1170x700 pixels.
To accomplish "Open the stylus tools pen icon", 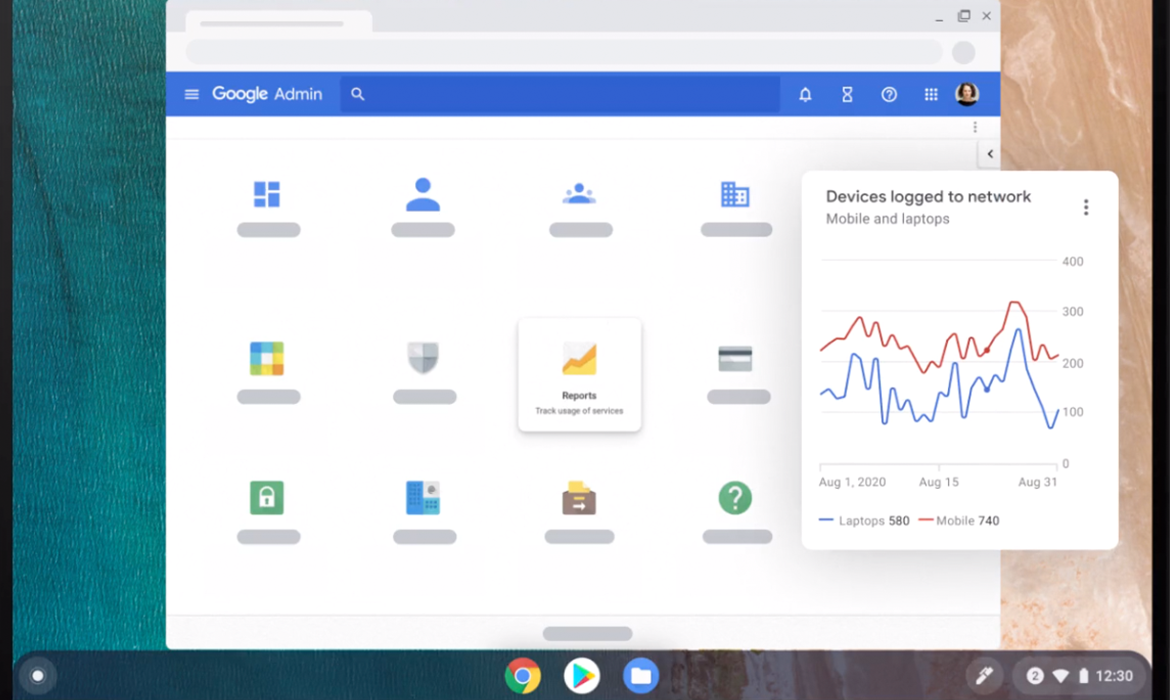I will click(984, 676).
